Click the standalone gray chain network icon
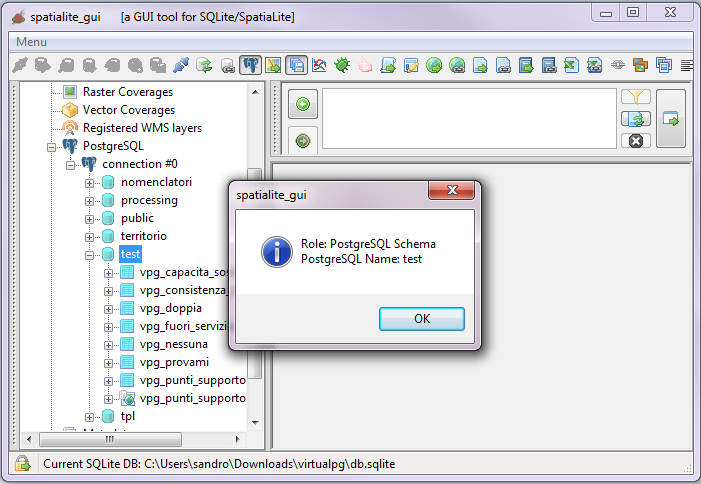The width and height of the screenshot is (701, 484). (x=618, y=65)
